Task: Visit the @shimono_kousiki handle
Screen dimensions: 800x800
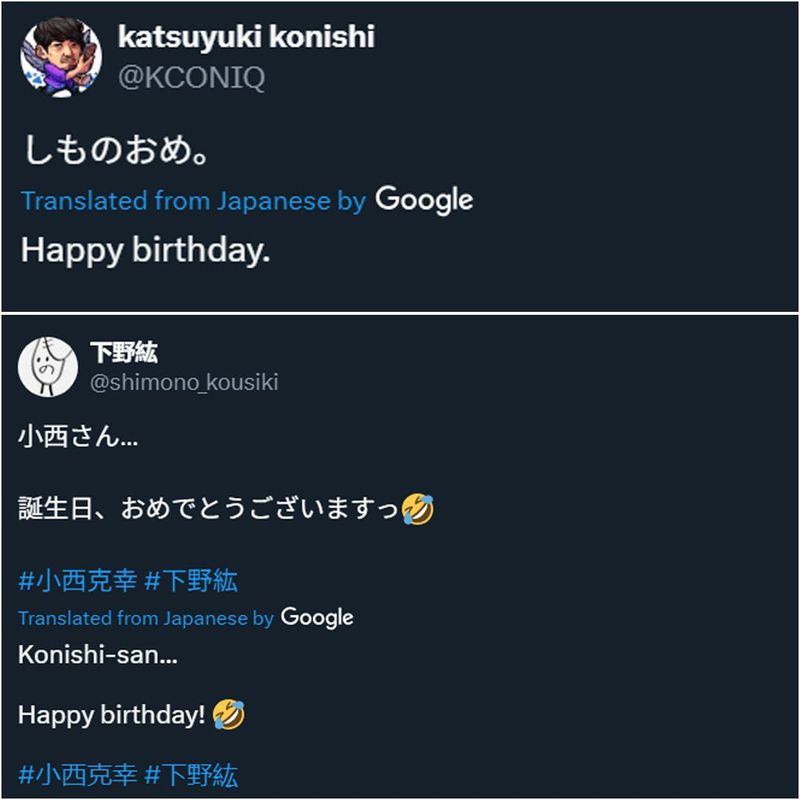Action: (184, 382)
